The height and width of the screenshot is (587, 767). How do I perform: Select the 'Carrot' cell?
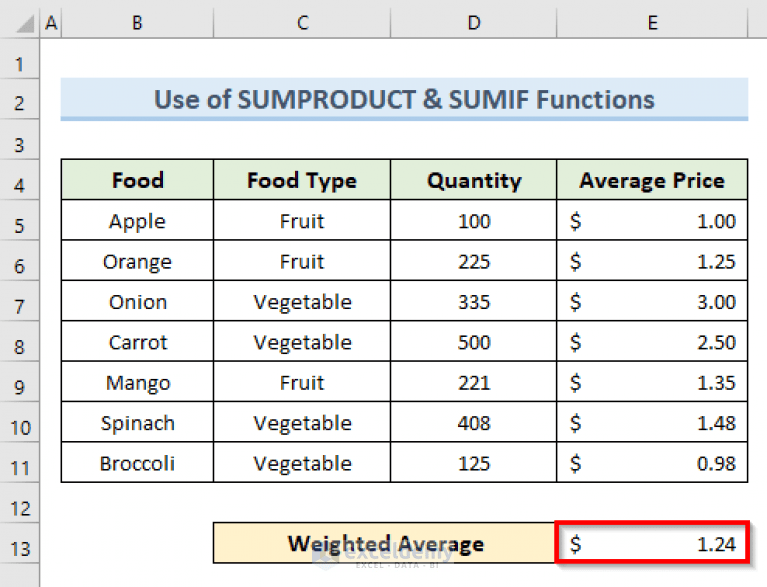pyautogui.click(x=137, y=342)
